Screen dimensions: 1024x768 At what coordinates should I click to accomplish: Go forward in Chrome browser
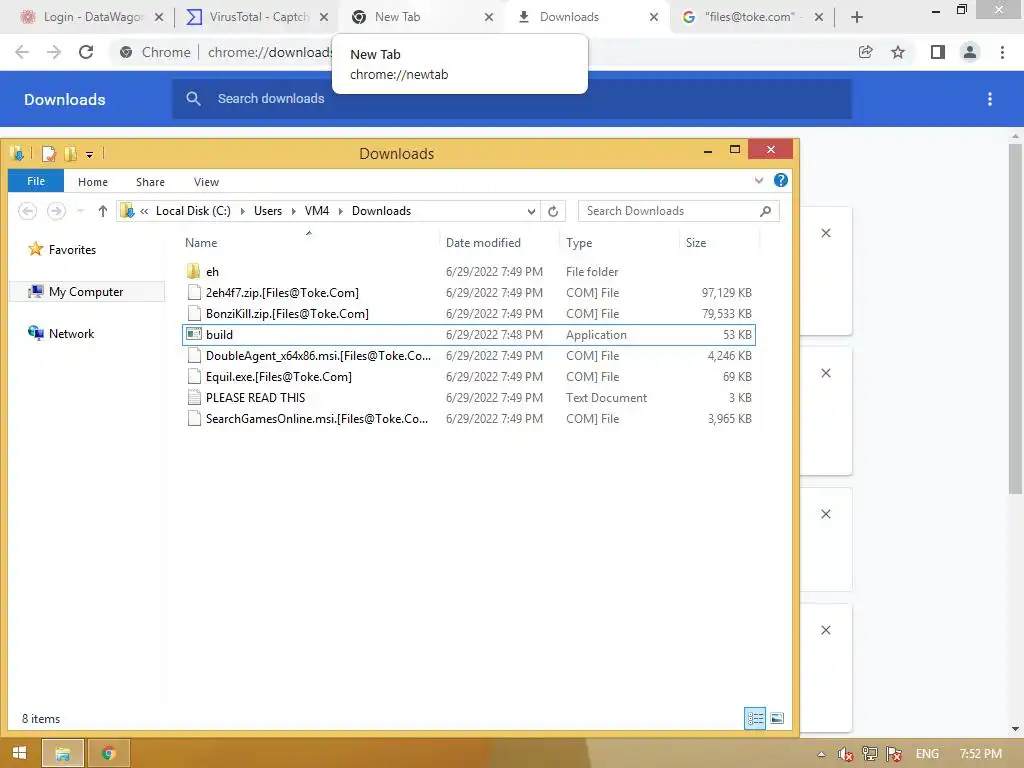(54, 52)
